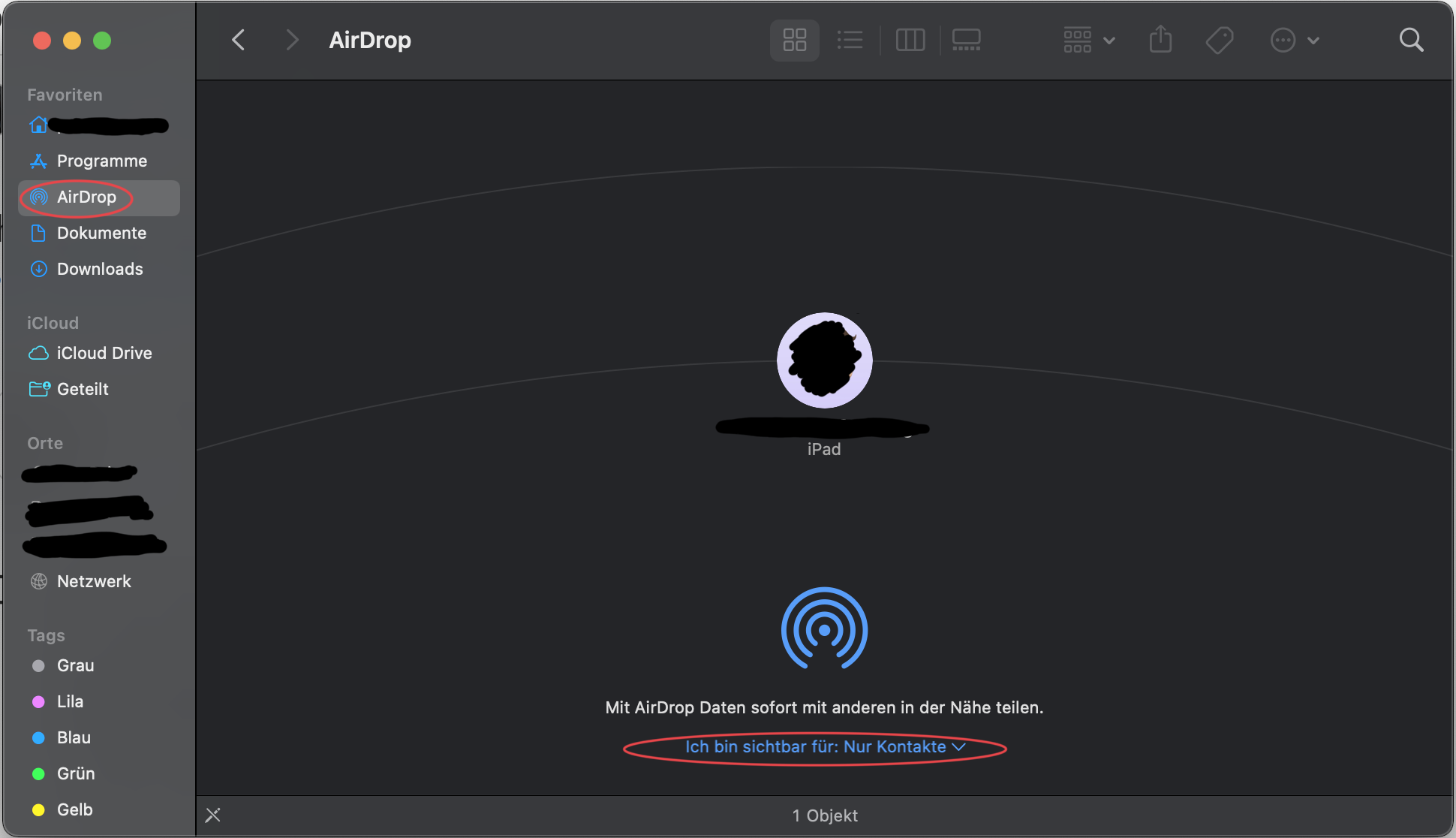Expand 'Ich bin sichtbar für' visibility dropdown
1456x838 pixels.
(x=824, y=747)
